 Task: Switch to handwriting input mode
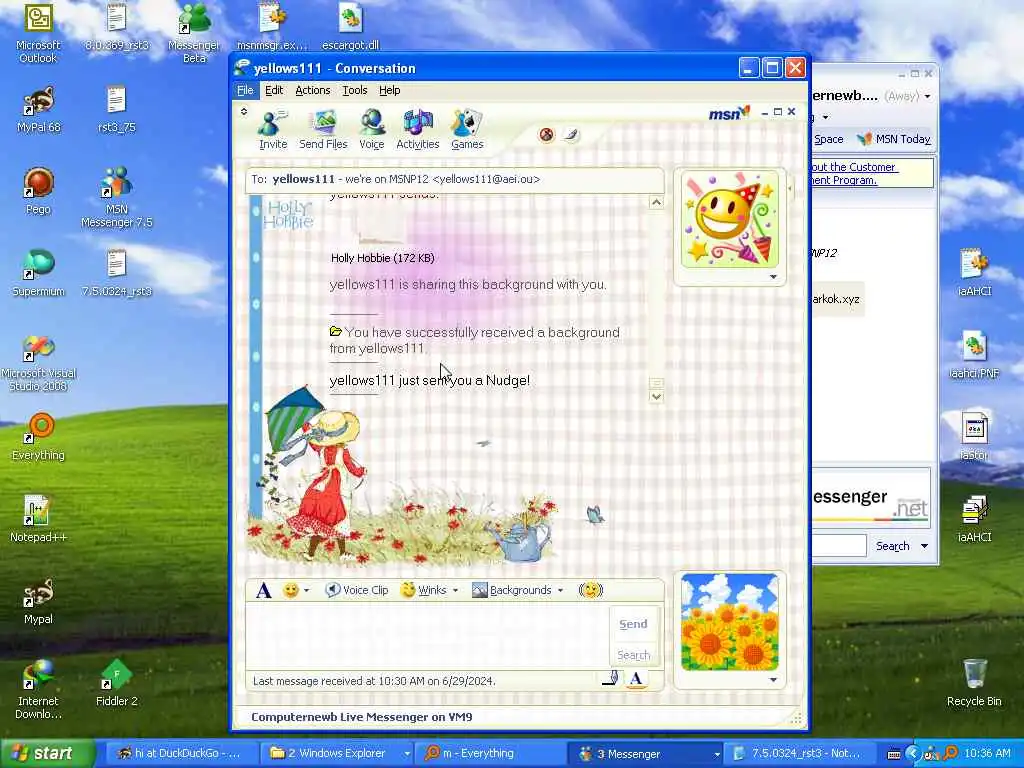[611, 679]
